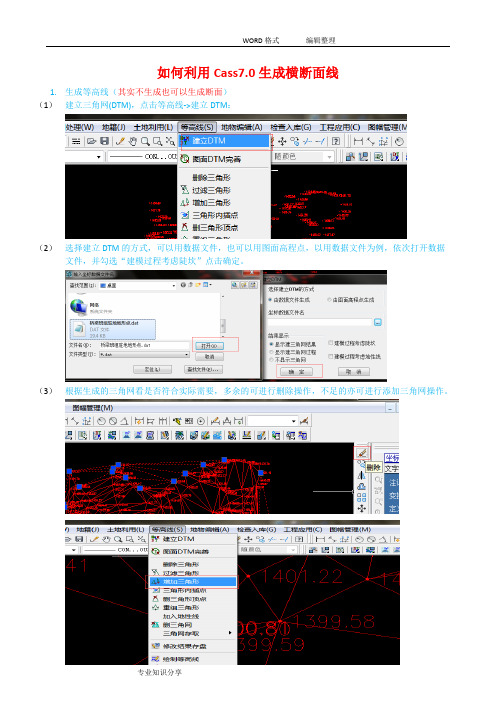
Task: Click 过滤三角形 in the first dropdown menu
Action: [225, 190]
